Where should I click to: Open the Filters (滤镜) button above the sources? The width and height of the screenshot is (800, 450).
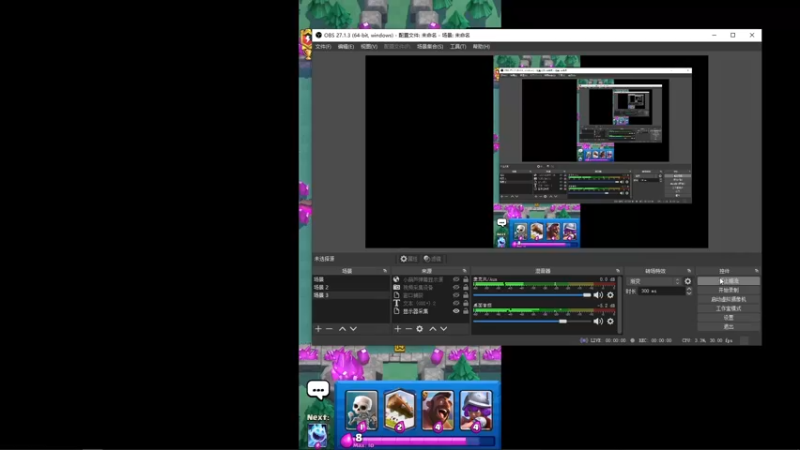(433, 259)
